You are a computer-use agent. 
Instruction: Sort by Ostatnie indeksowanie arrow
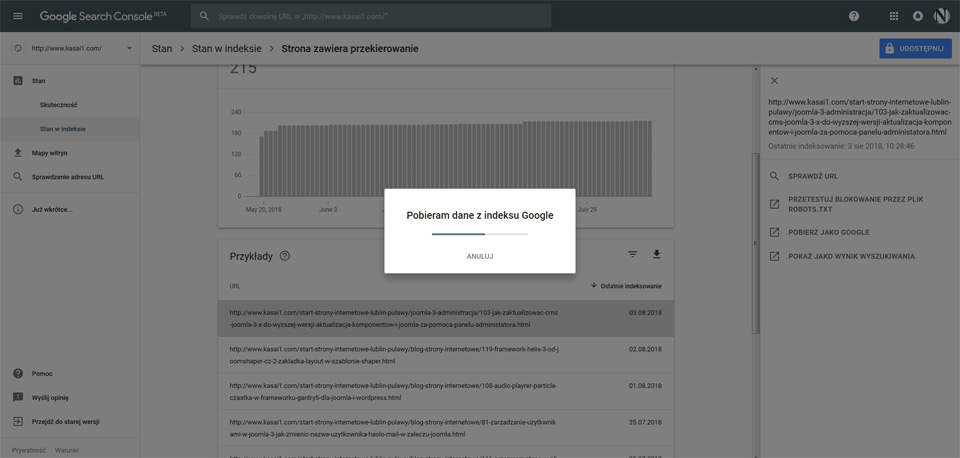click(x=594, y=286)
